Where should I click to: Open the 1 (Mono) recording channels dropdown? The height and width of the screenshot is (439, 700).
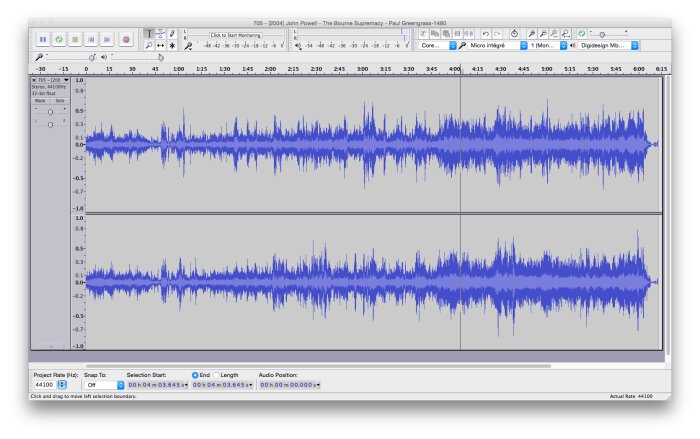pos(548,46)
